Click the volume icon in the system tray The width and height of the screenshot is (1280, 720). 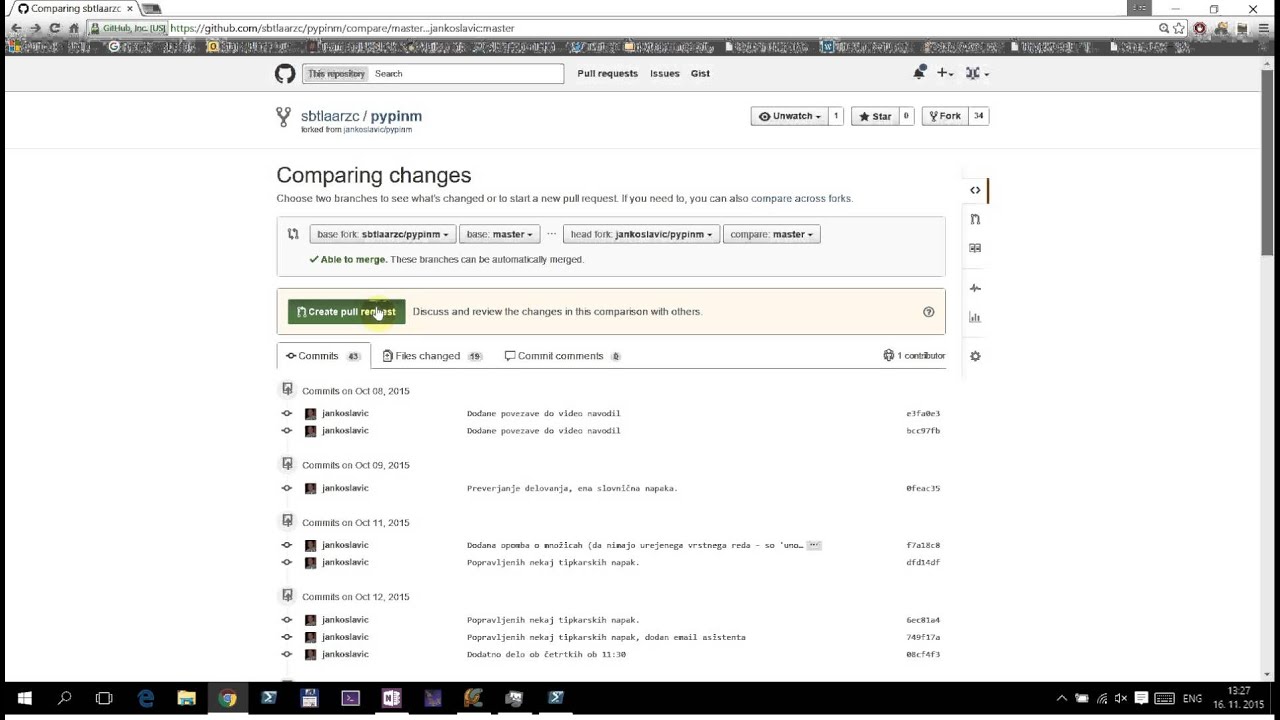(x=1121, y=698)
